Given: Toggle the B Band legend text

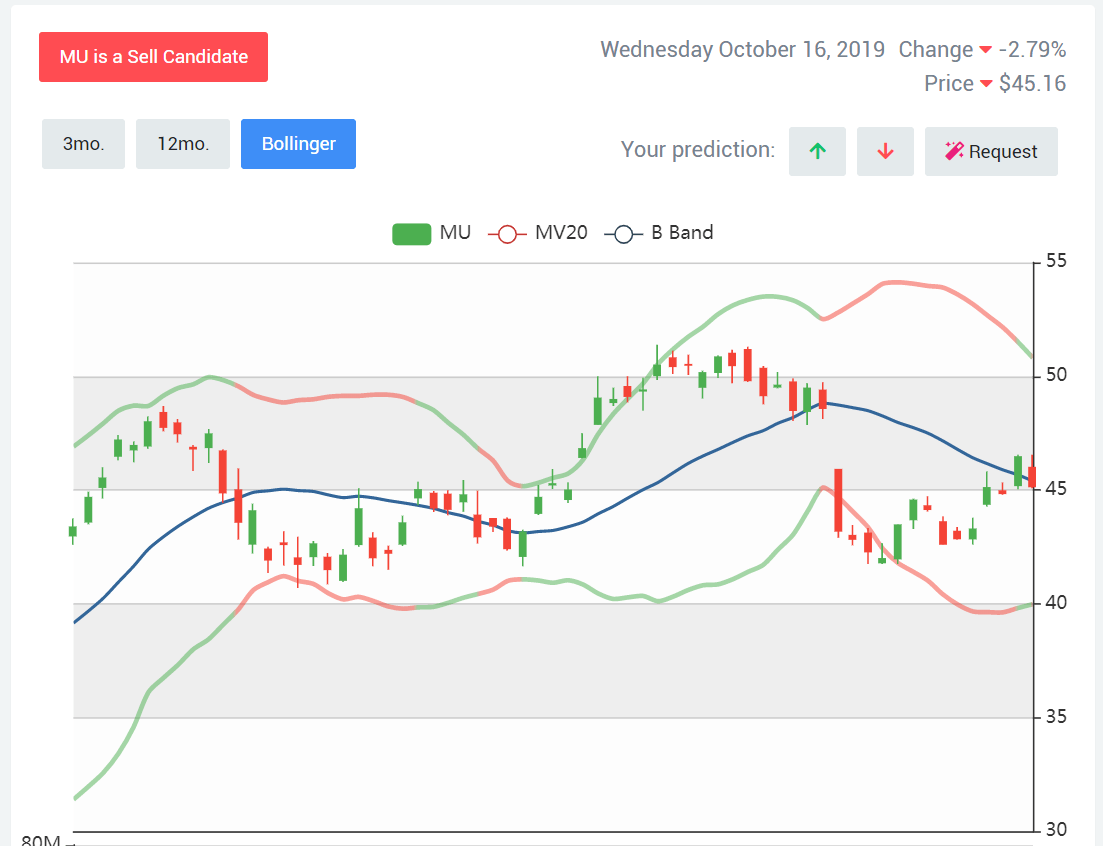Looking at the screenshot, I should tap(682, 234).
